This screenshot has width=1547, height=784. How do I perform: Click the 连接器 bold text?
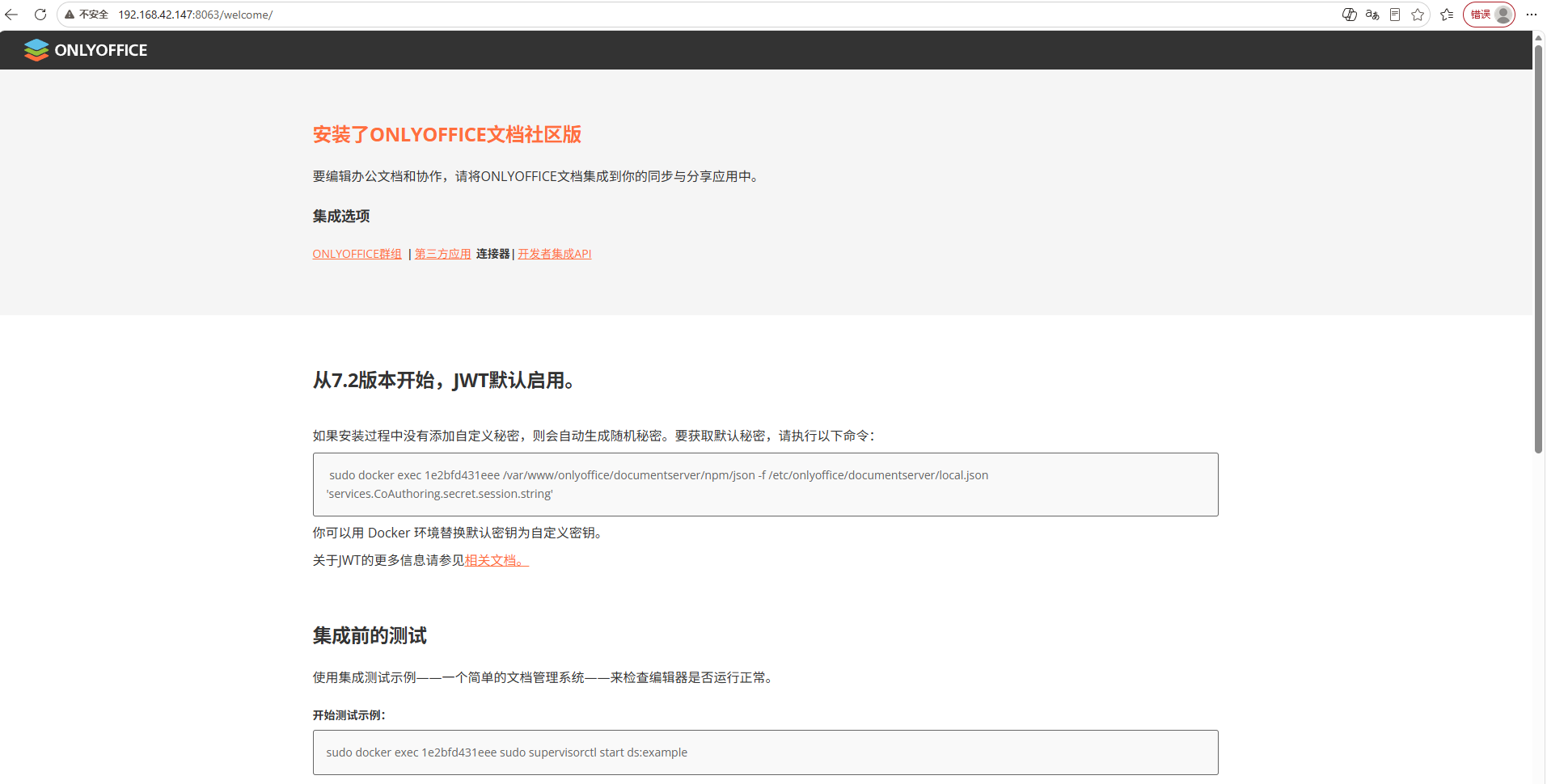[x=493, y=254]
